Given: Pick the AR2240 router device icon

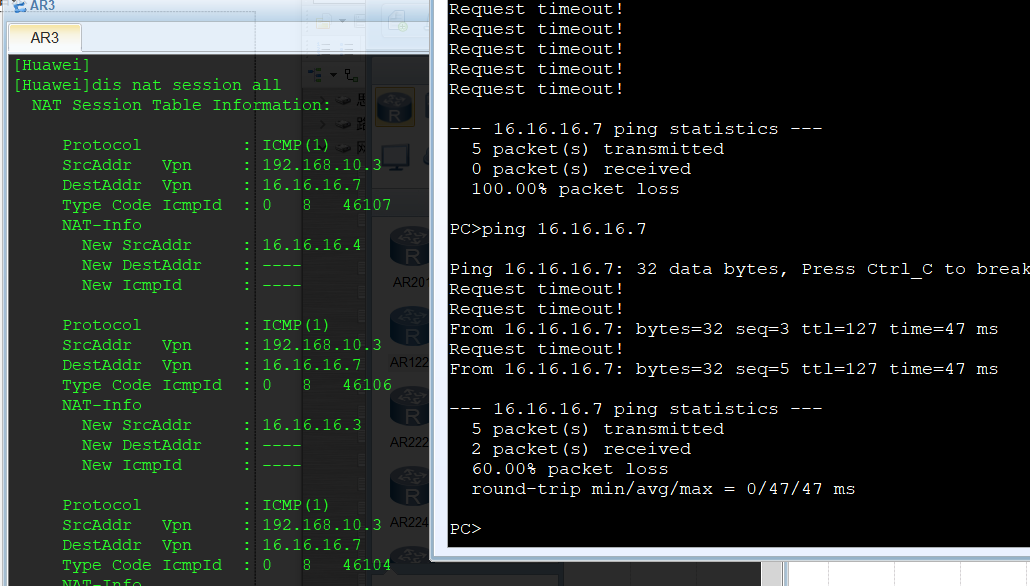Looking at the screenshot, I should [x=410, y=485].
